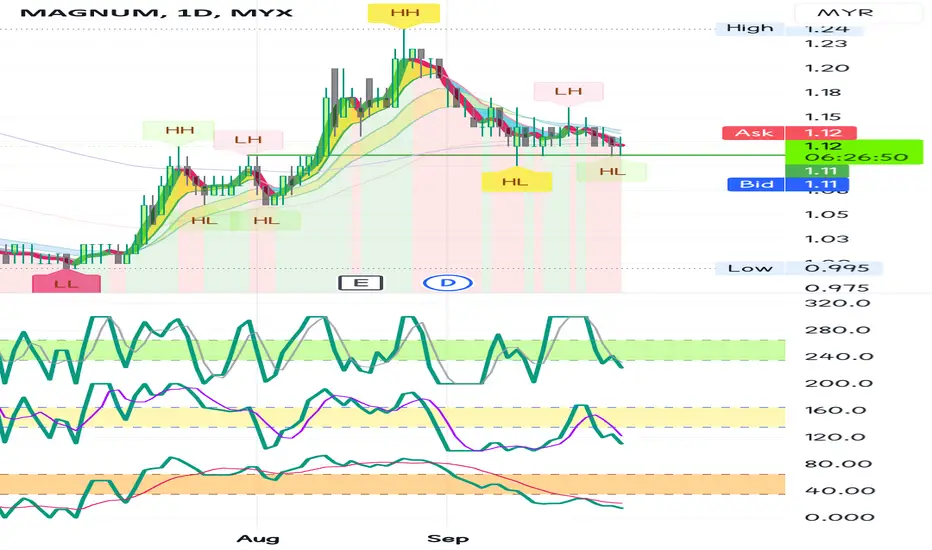Select the yellow HL label
932x550 pixels.
point(516,182)
